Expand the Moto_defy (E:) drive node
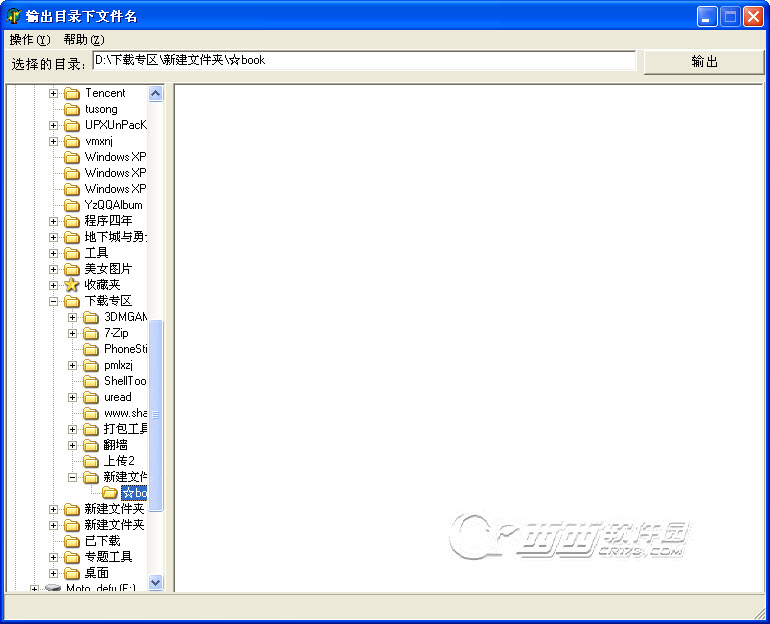The image size is (770, 624). [x=34, y=588]
